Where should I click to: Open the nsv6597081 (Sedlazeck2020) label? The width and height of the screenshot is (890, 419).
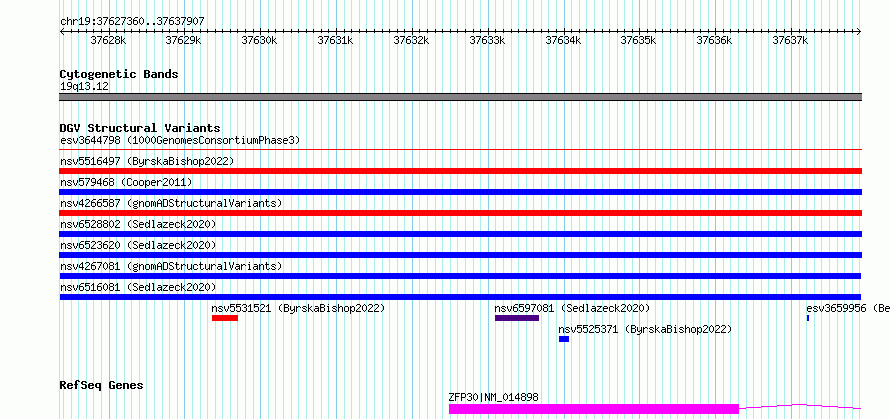pyautogui.click(x=572, y=308)
